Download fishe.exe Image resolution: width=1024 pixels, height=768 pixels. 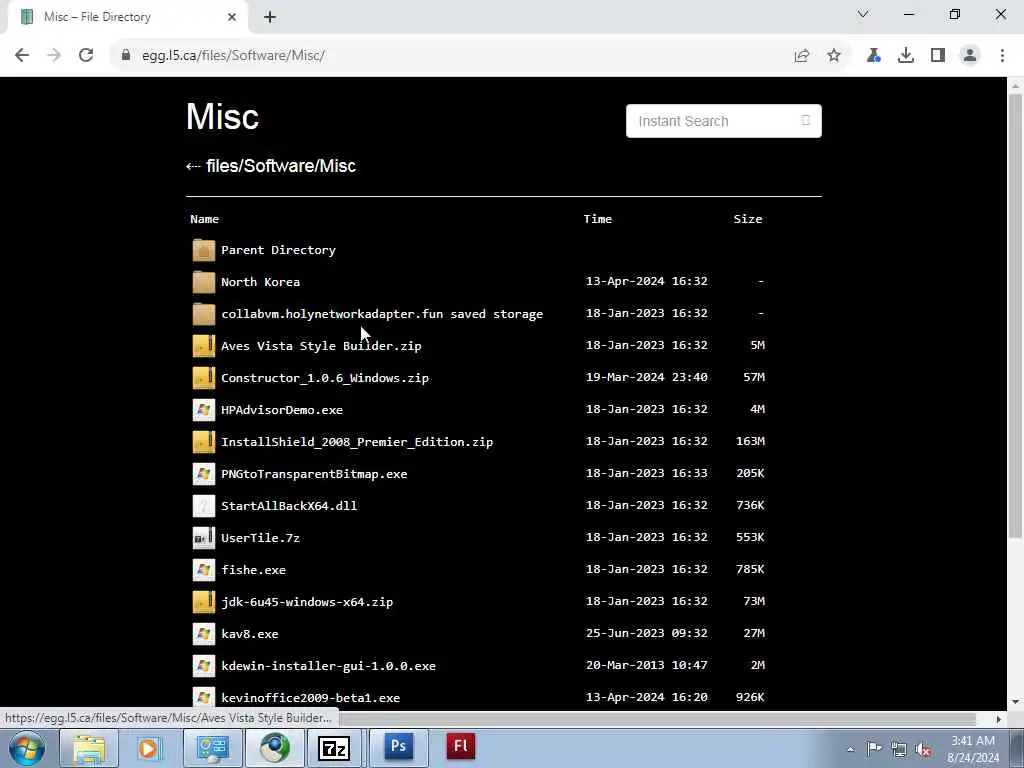(x=253, y=570)
